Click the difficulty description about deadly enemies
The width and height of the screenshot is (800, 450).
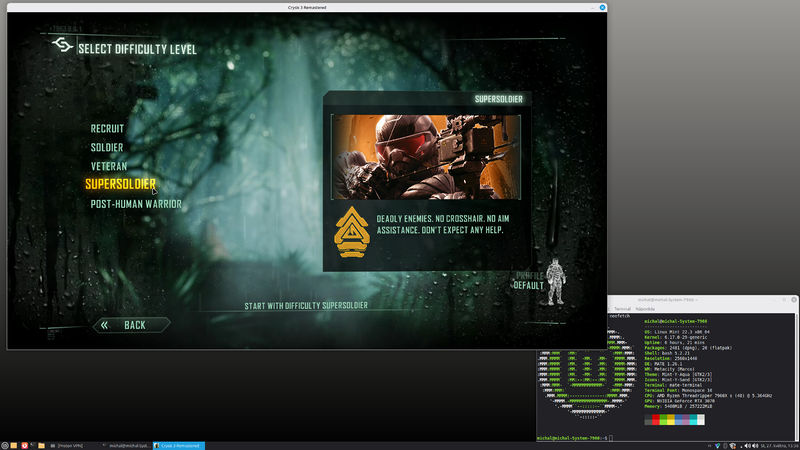tap(442, 224)
